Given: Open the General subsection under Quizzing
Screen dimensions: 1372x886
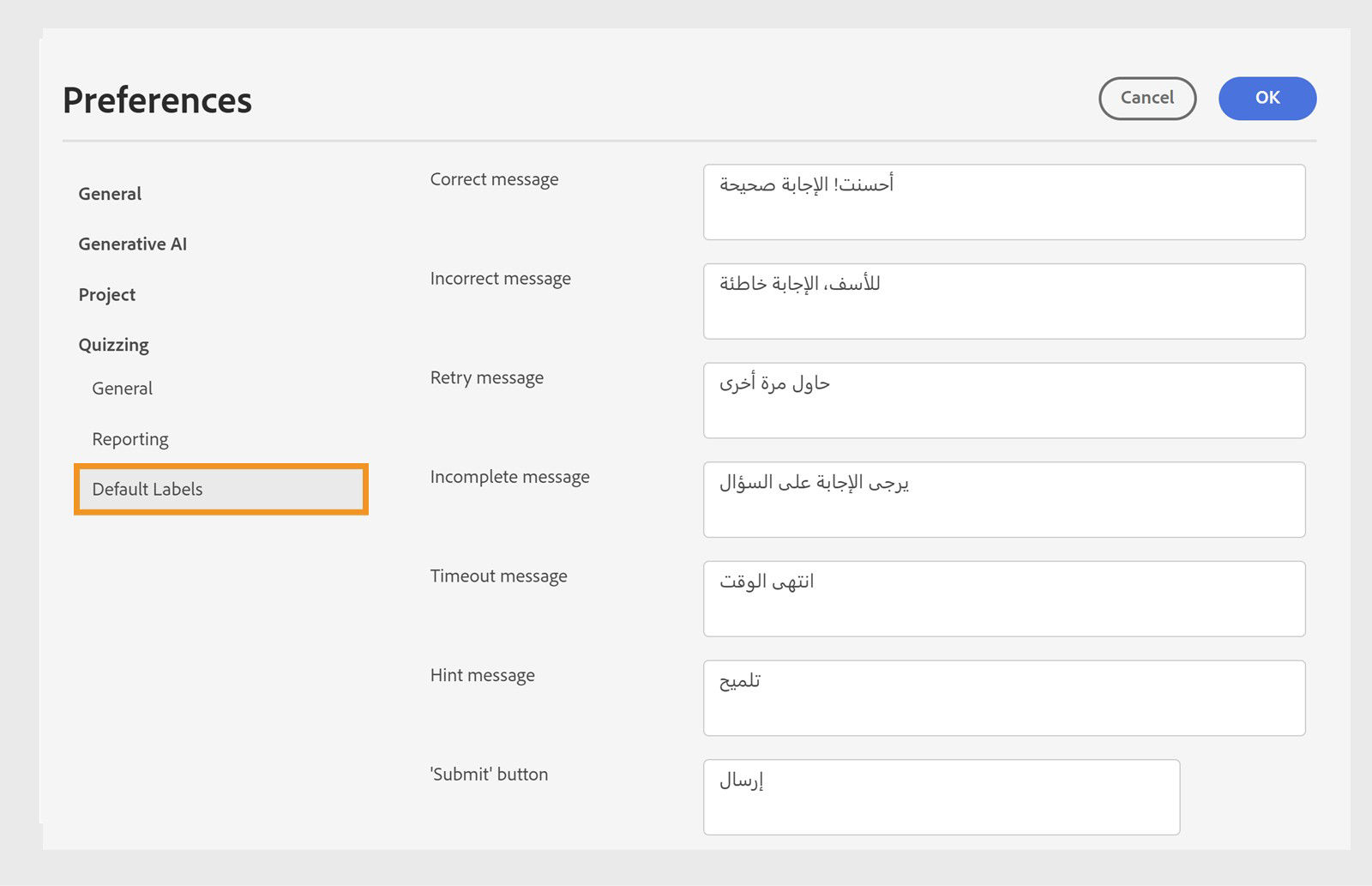Looking at the screenshot, I should pos(121,388).
